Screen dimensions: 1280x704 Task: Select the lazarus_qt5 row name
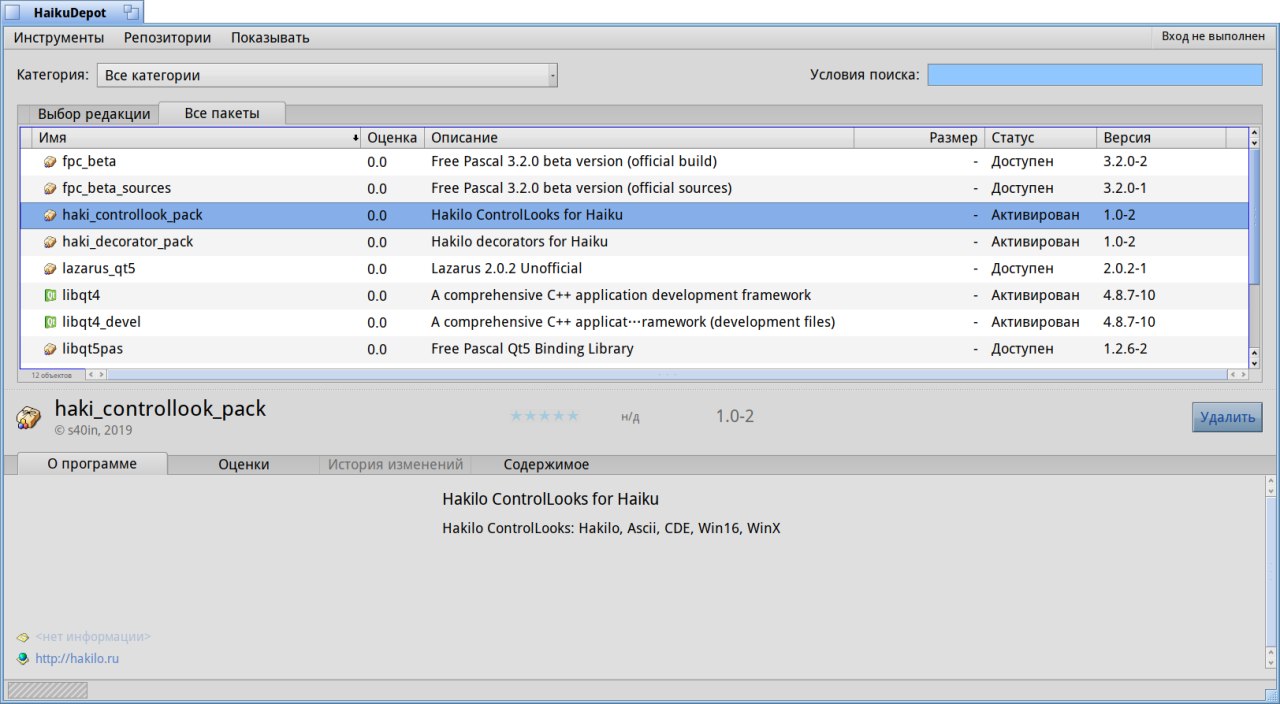[x=99, y=269]
